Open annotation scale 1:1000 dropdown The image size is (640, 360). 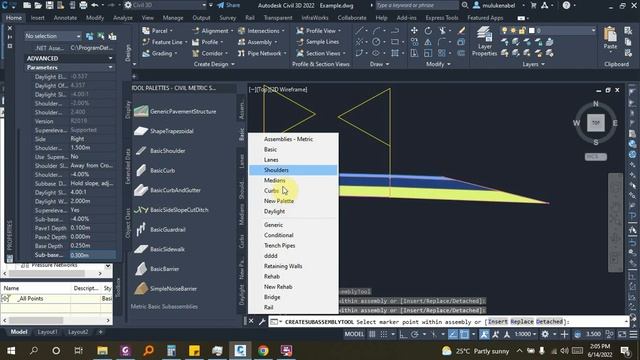[x=525, y=334]
